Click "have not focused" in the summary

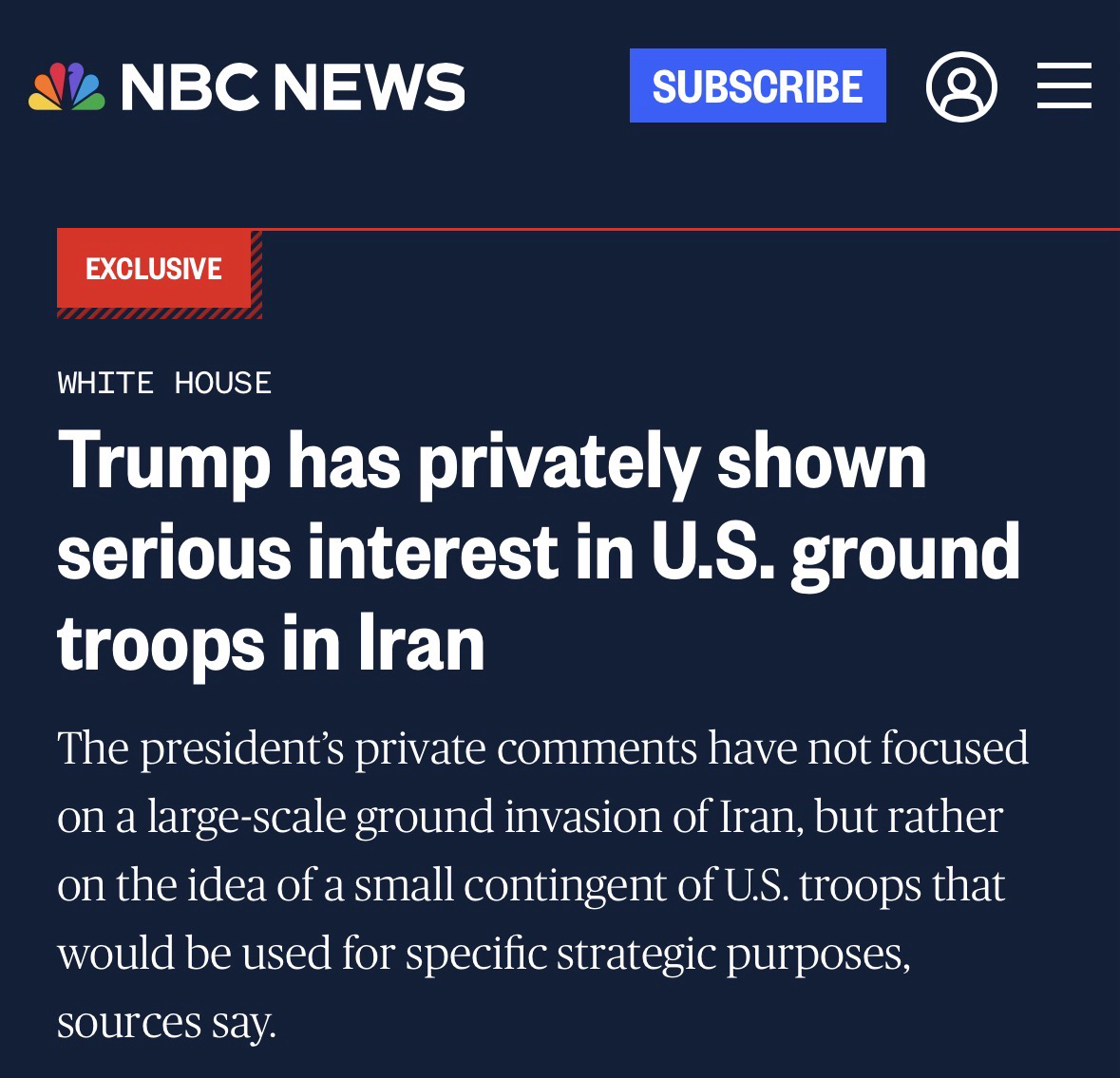[x=868, y=748]
